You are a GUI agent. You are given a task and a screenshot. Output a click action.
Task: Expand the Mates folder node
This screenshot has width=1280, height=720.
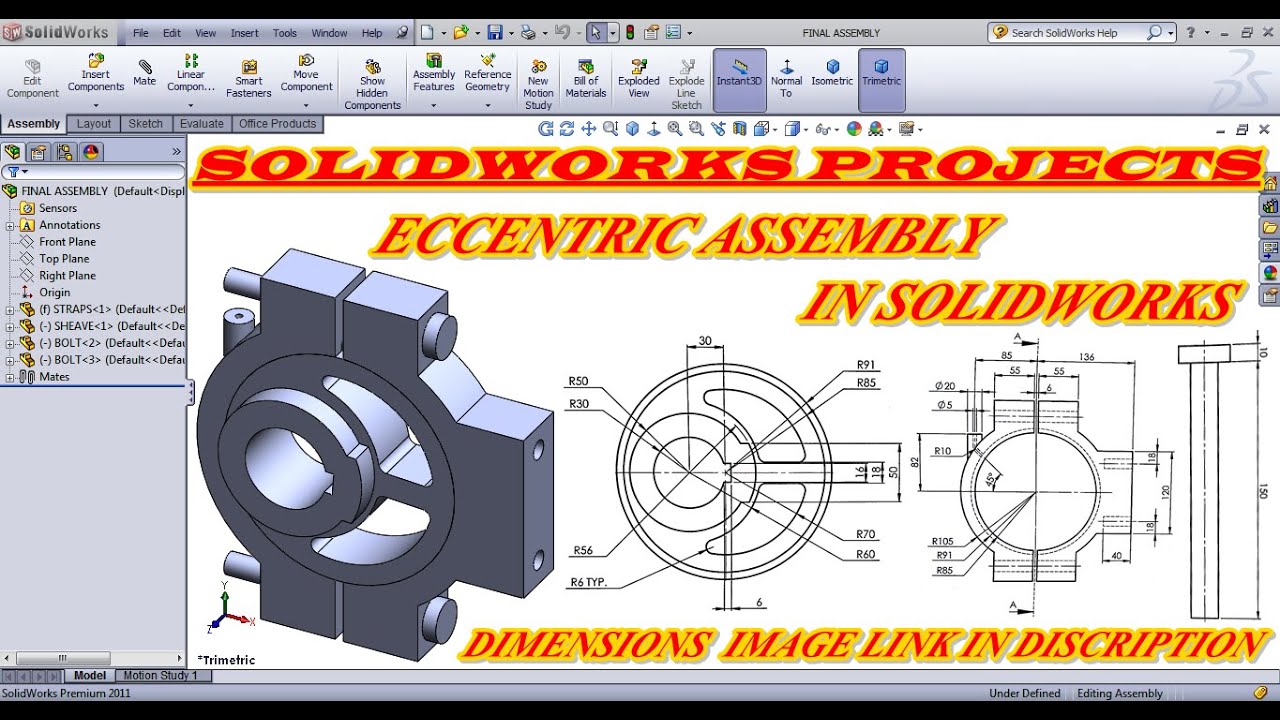tap(10, 377)
